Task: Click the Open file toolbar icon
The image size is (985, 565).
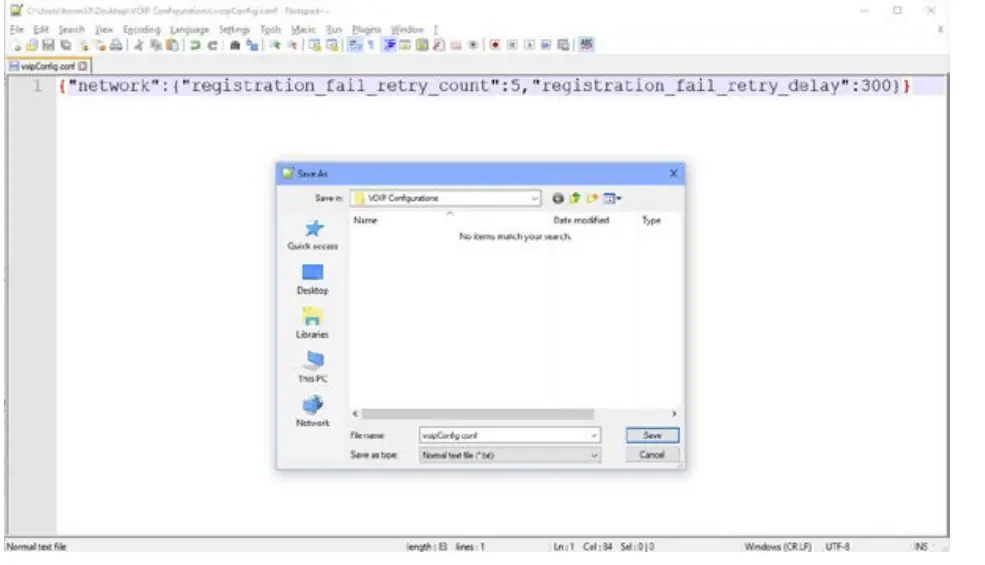Action: 31,45
